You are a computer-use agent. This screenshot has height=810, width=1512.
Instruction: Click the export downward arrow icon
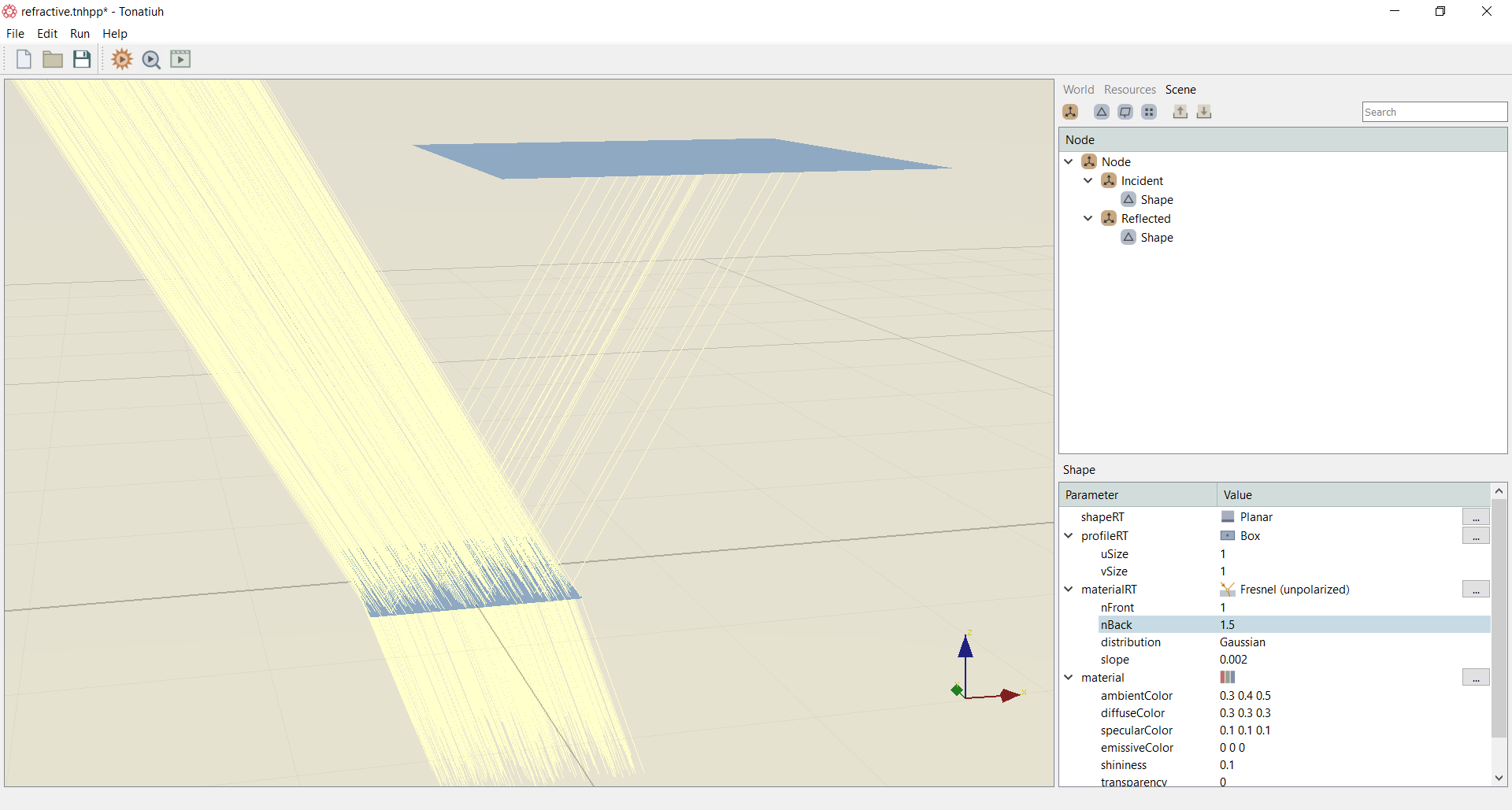coord(1204,112)
